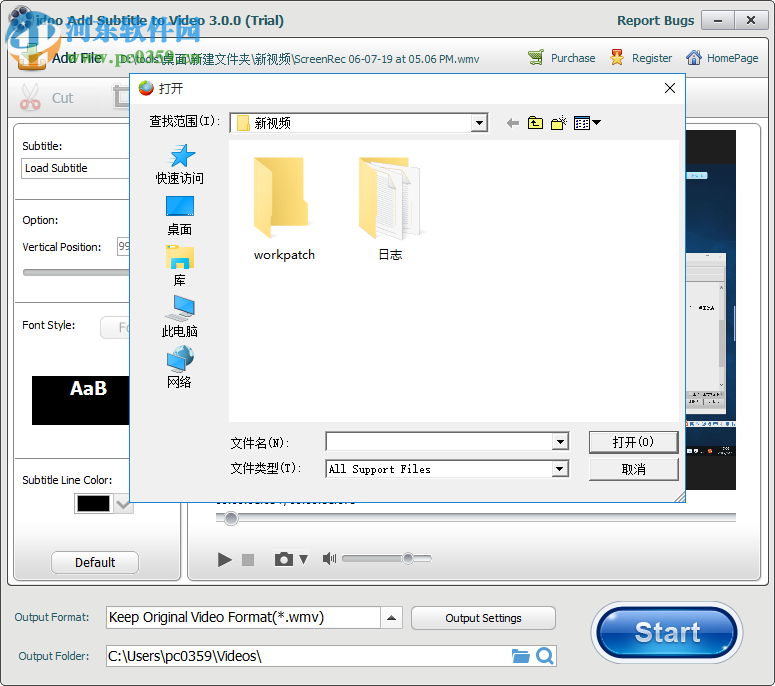Screen dimensions: 775x686
Task: Select Libraries (库) in sidebar
Action: [x=179, y=266]
